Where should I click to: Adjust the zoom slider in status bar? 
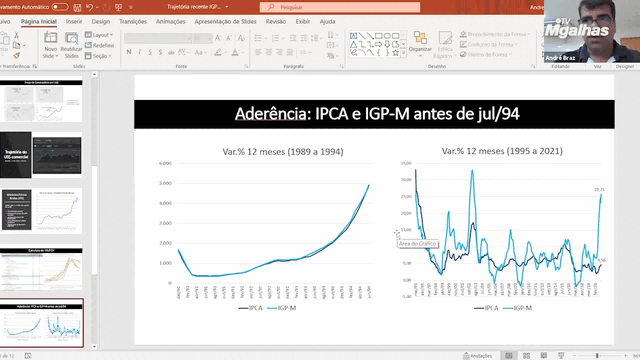pos(597,356)
